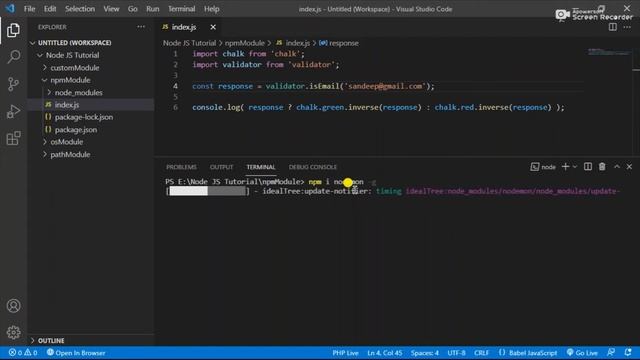Open Explorer more actions ellipsis
Viewport: 640px width, 360px height.
(141, 27)
